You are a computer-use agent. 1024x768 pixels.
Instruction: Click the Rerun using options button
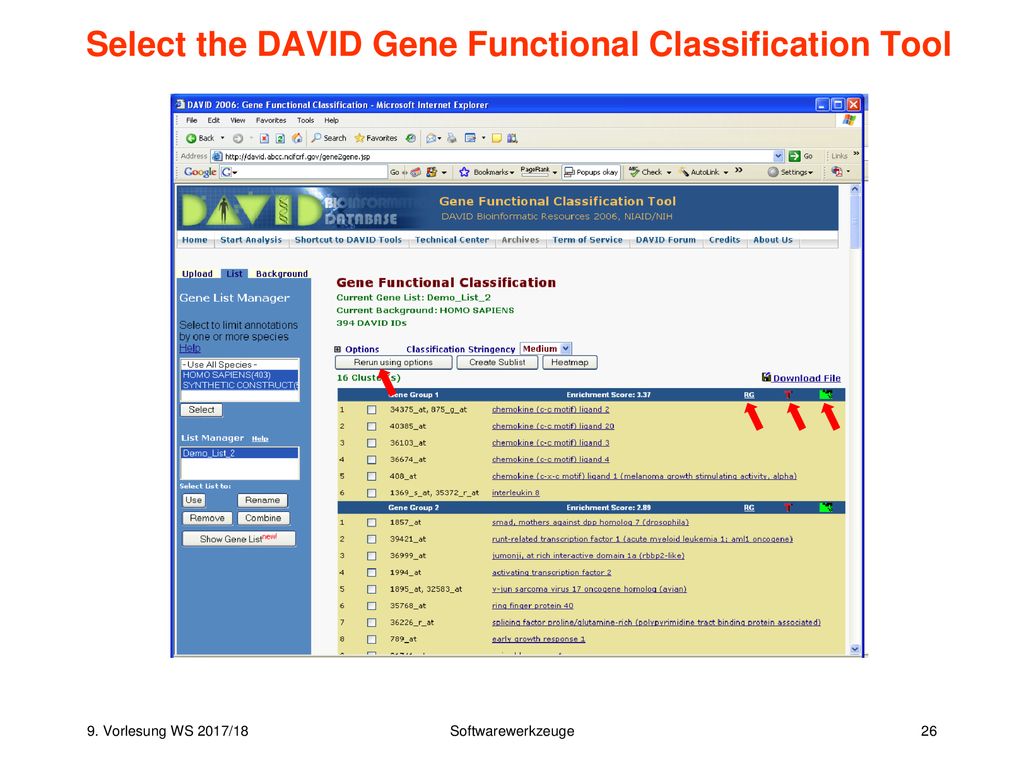tap(393, 362)
